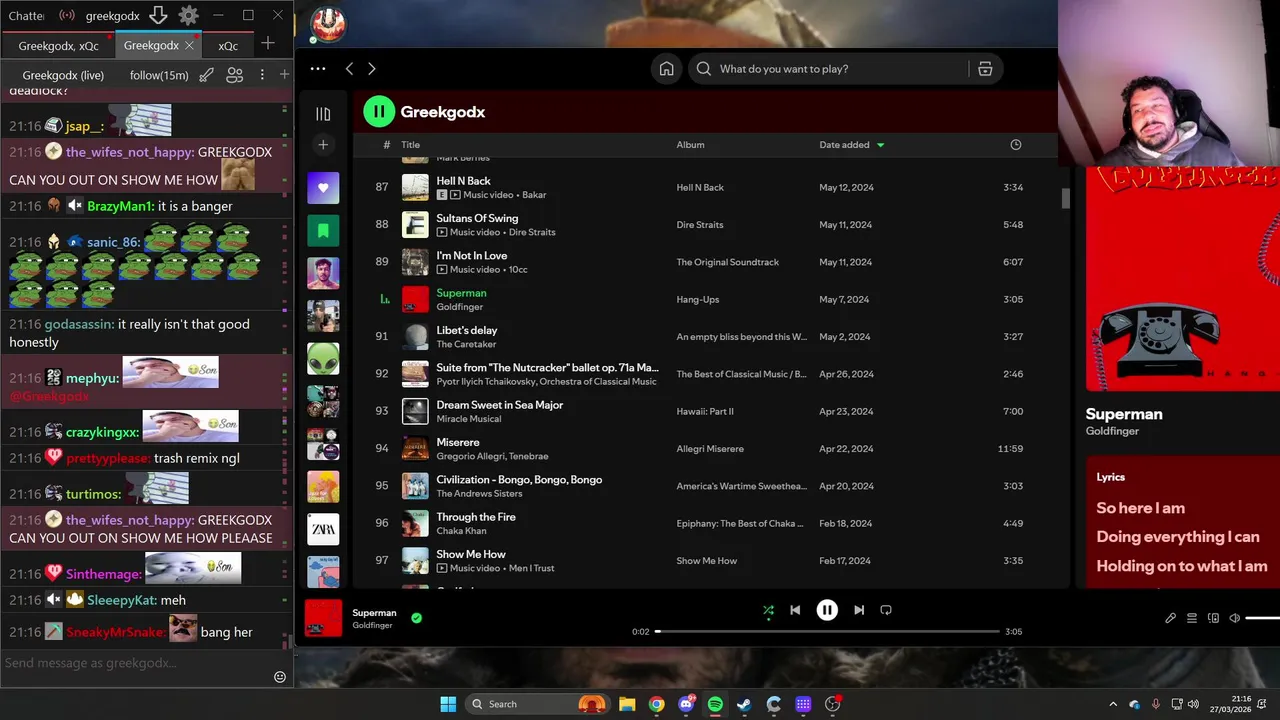
Task: Add a new split with the plus icon
Action: pos(284,75)
